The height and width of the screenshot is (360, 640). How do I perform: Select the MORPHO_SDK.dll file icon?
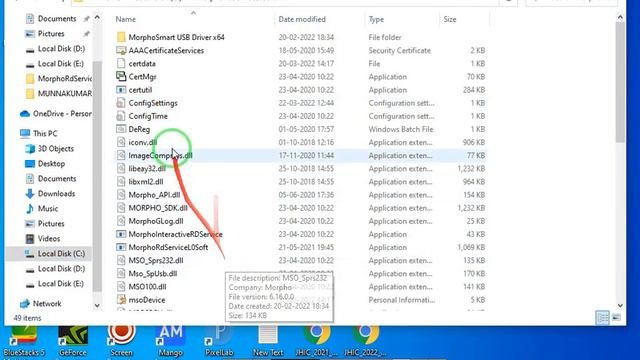coord(121,208)
